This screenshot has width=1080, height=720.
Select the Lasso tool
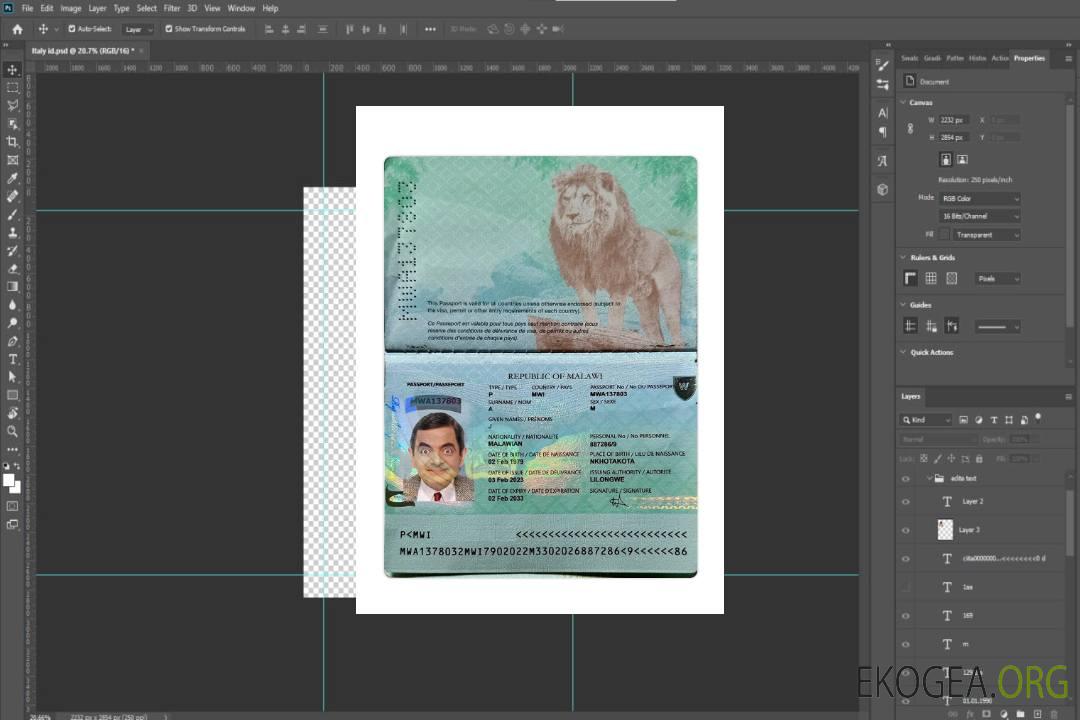[x=12, y=105]
